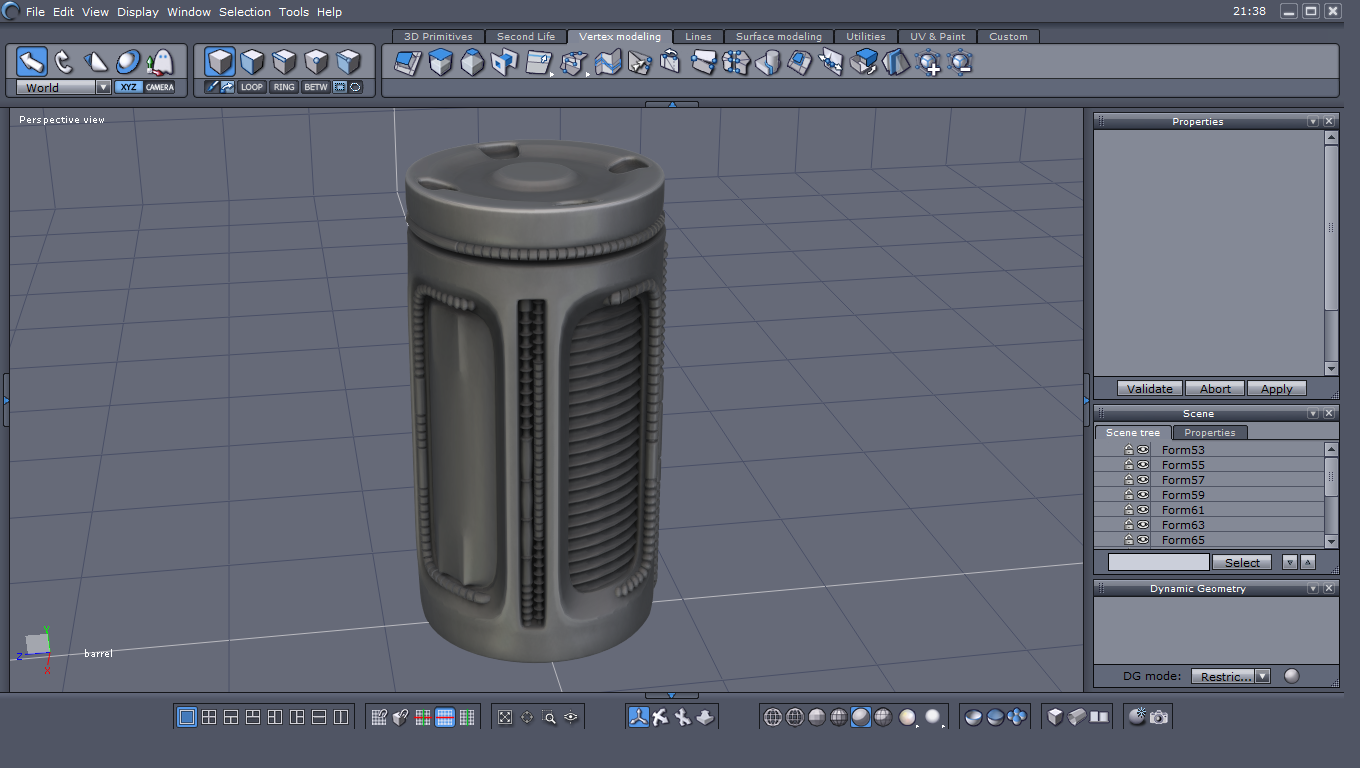Click the RING selection button
The image size is (1360, 768).
click(x=284, y=87)
